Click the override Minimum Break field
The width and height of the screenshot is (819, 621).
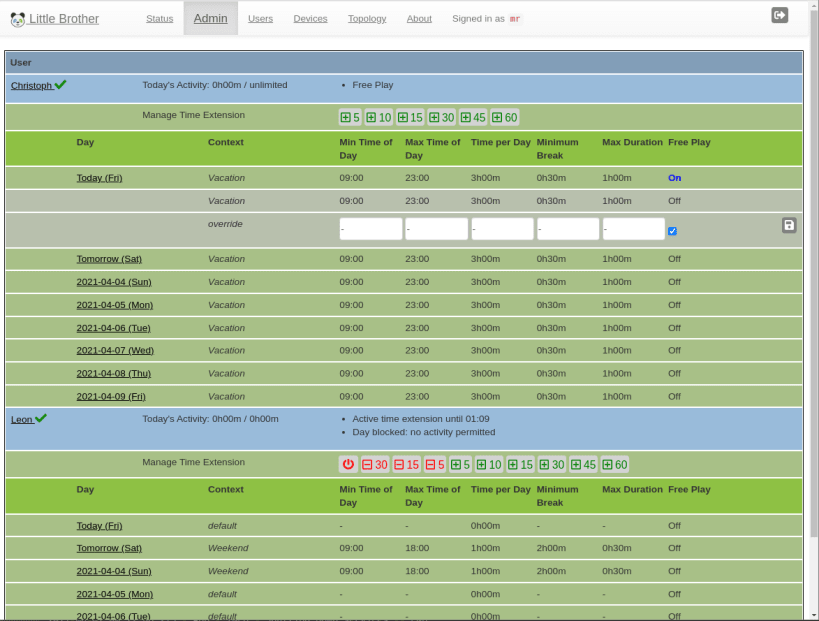pos(568,229)
